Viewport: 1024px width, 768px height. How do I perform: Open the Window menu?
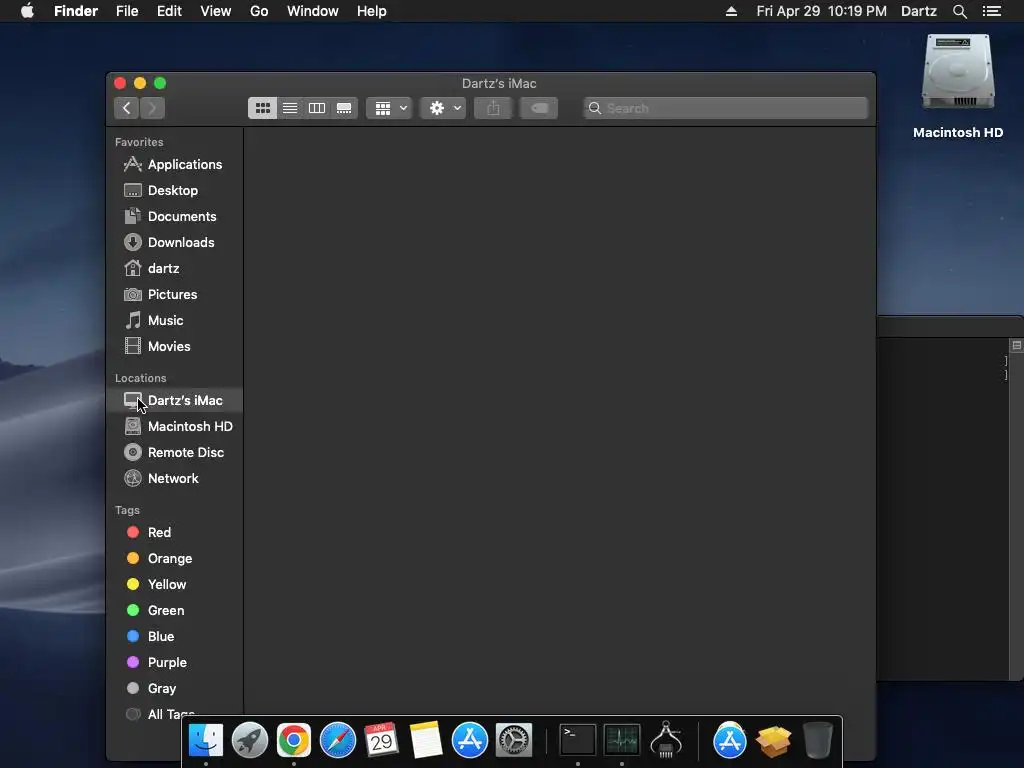point(313,11)
